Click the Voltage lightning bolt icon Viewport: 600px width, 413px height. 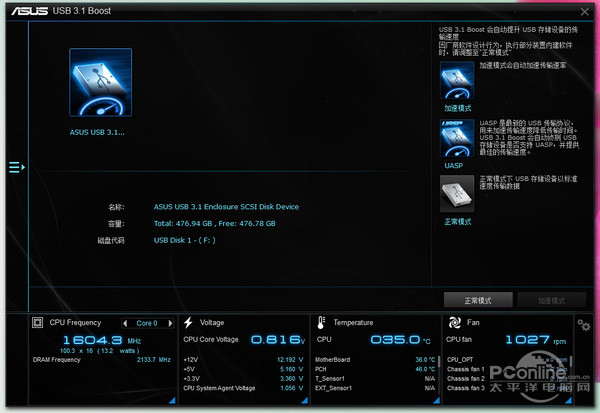(189, 323)
